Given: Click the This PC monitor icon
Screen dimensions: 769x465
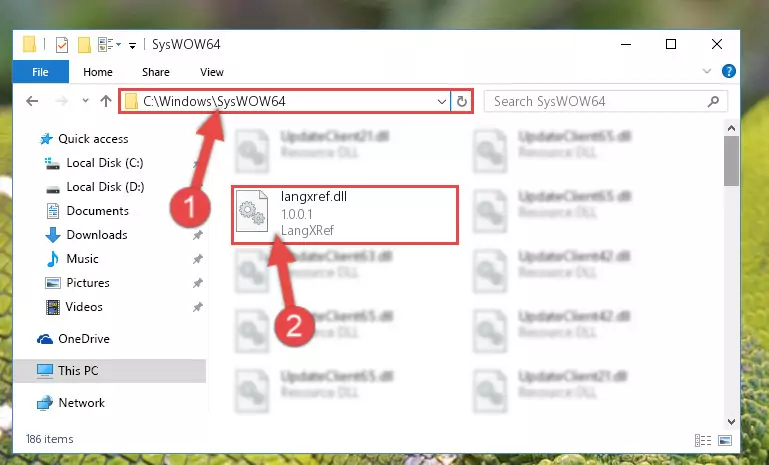Looking at the screenshot, I should [x=45, y=371].
